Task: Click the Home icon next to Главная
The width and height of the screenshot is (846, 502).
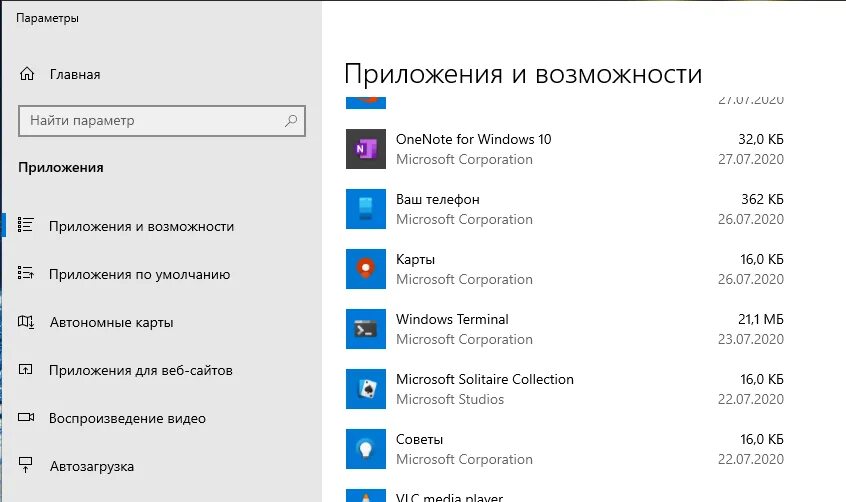Action: click(x=27, y=74)
